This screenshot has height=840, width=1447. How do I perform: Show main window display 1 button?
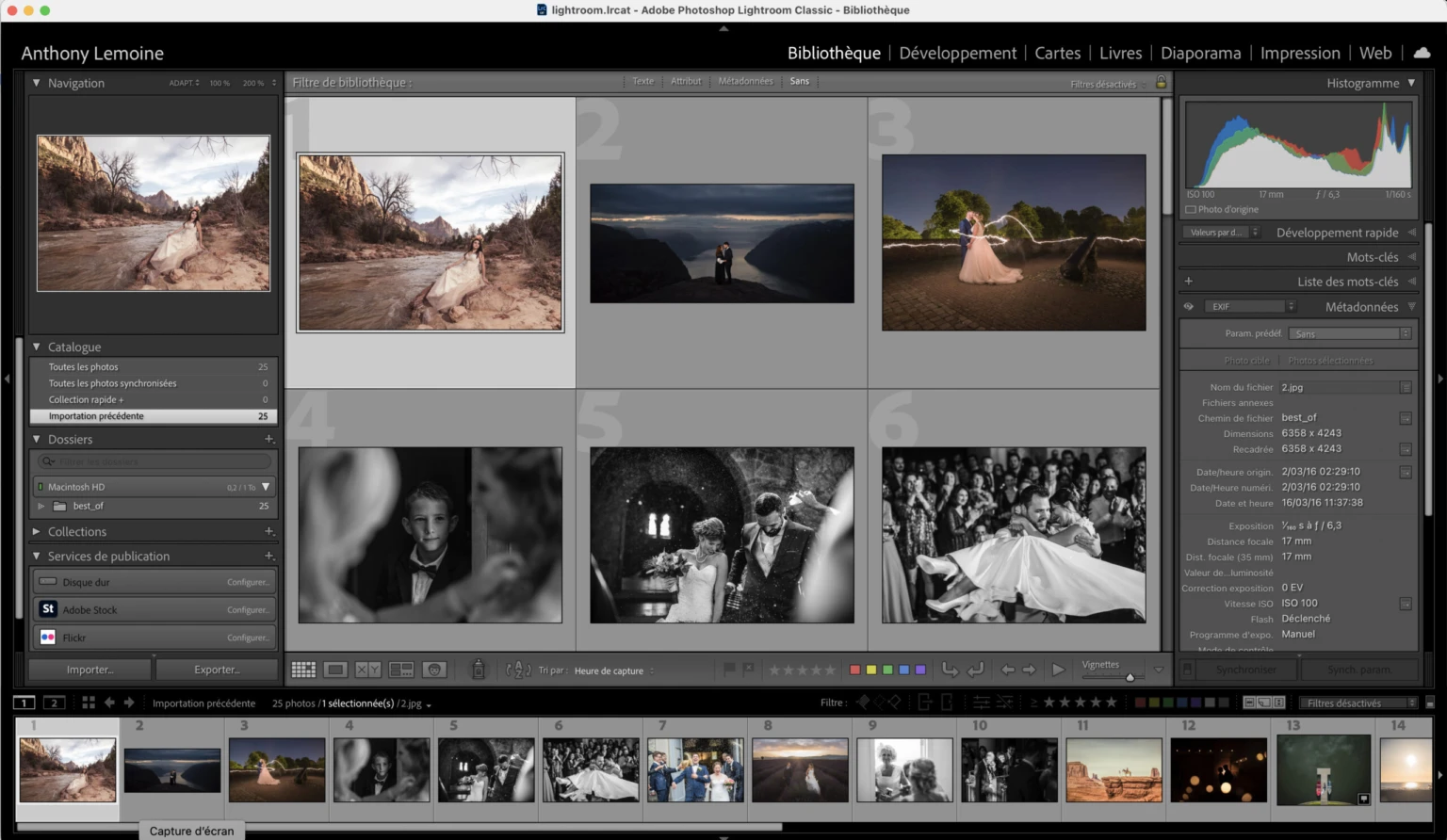coord(24,703)
